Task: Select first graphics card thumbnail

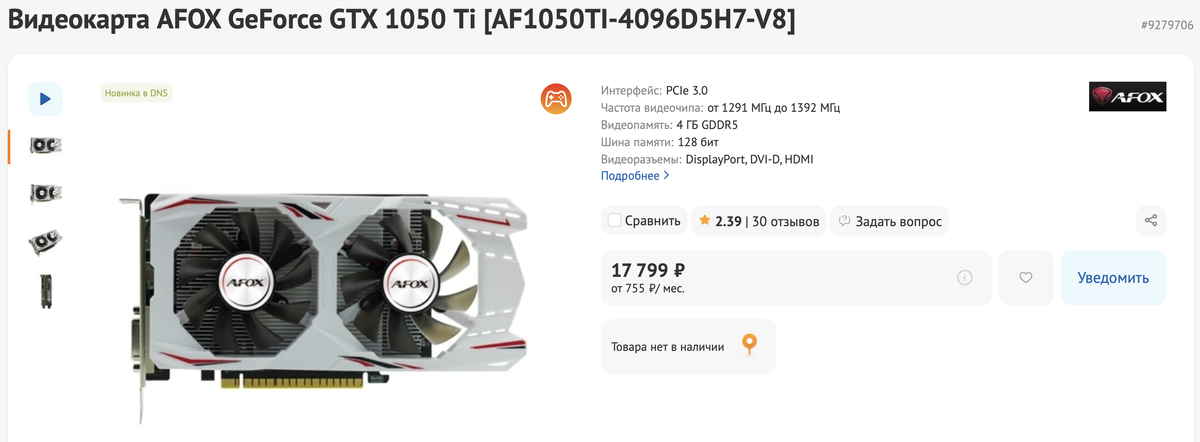Action: tap(45, 146)
